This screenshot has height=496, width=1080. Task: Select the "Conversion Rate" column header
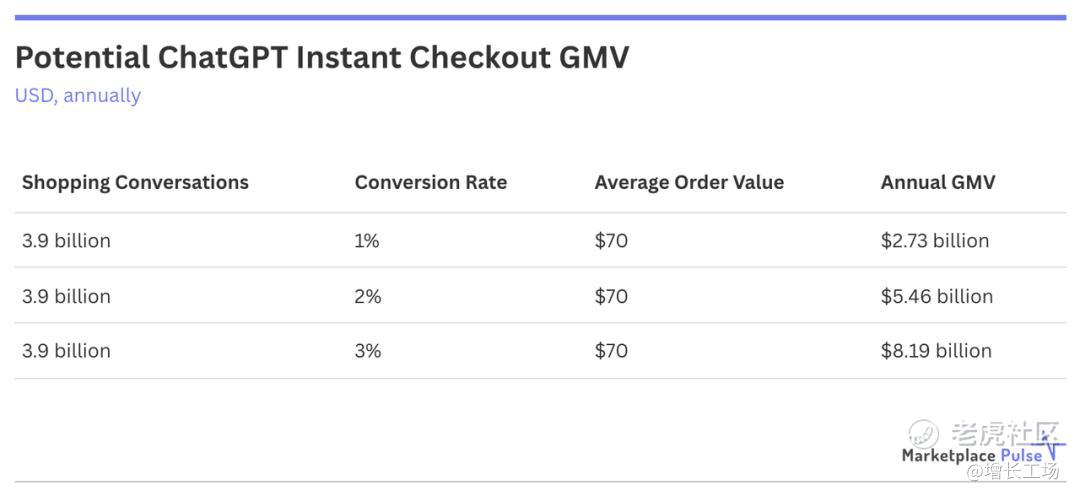tap(430, 182)
